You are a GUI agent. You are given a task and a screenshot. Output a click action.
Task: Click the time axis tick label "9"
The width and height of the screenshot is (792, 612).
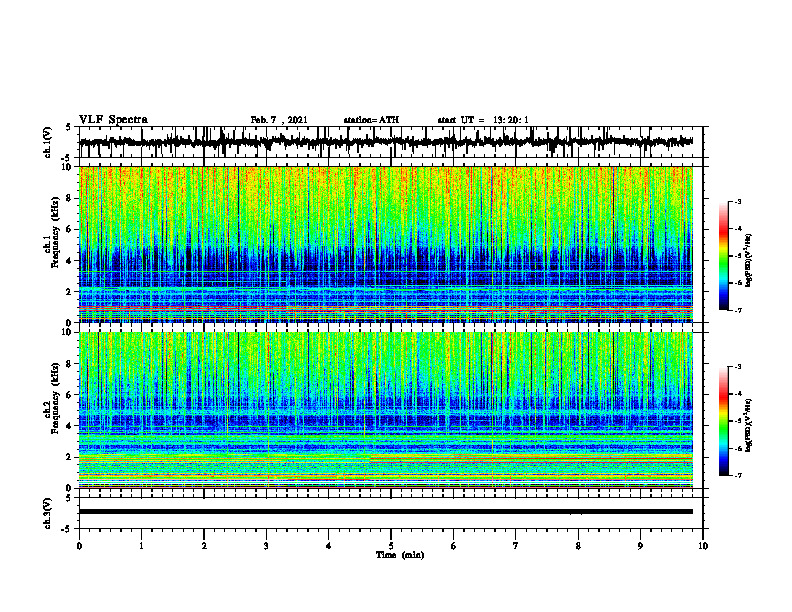(x=640, y=546)
